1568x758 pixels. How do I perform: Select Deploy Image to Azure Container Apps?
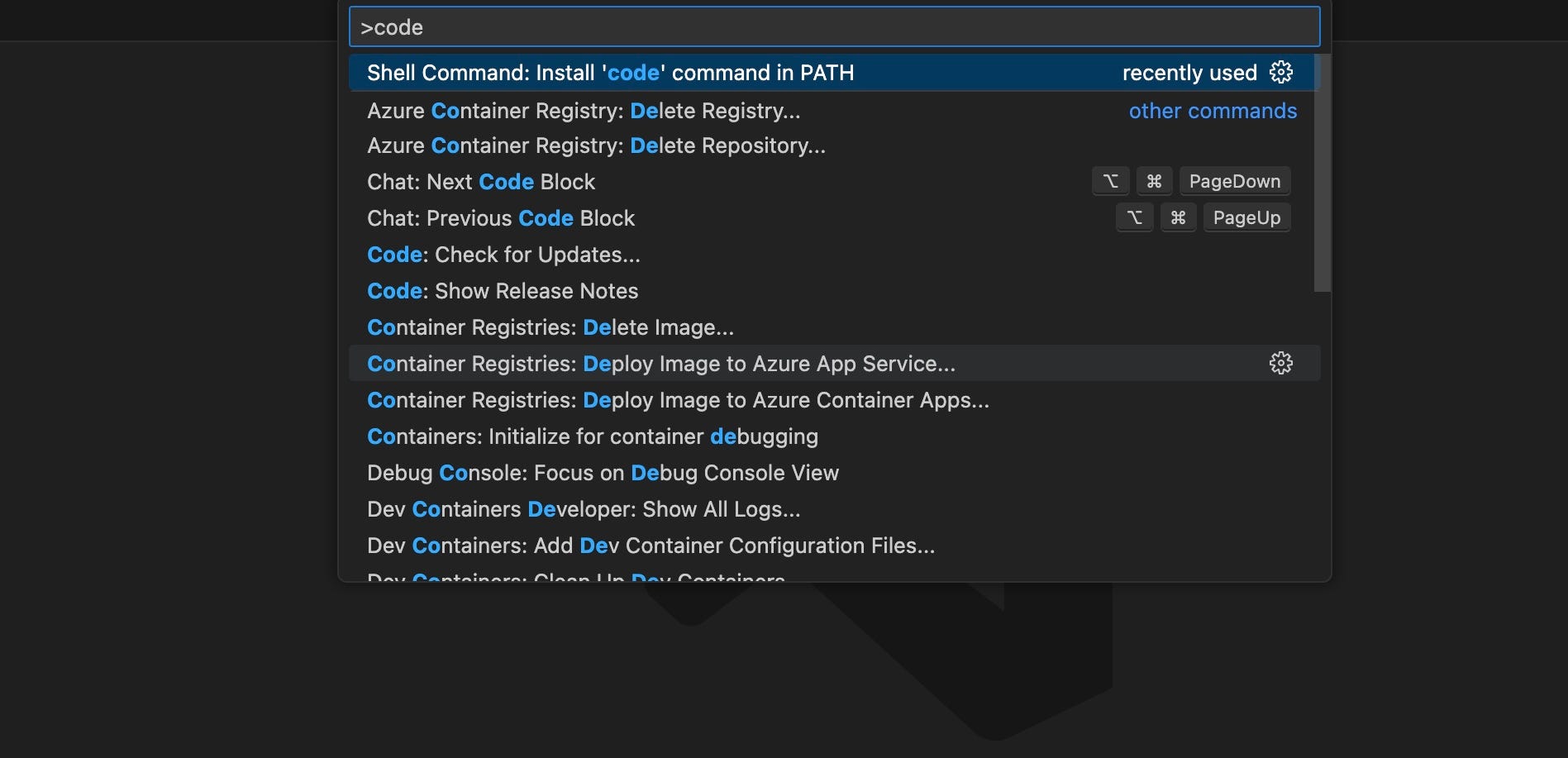pos(678,400)
